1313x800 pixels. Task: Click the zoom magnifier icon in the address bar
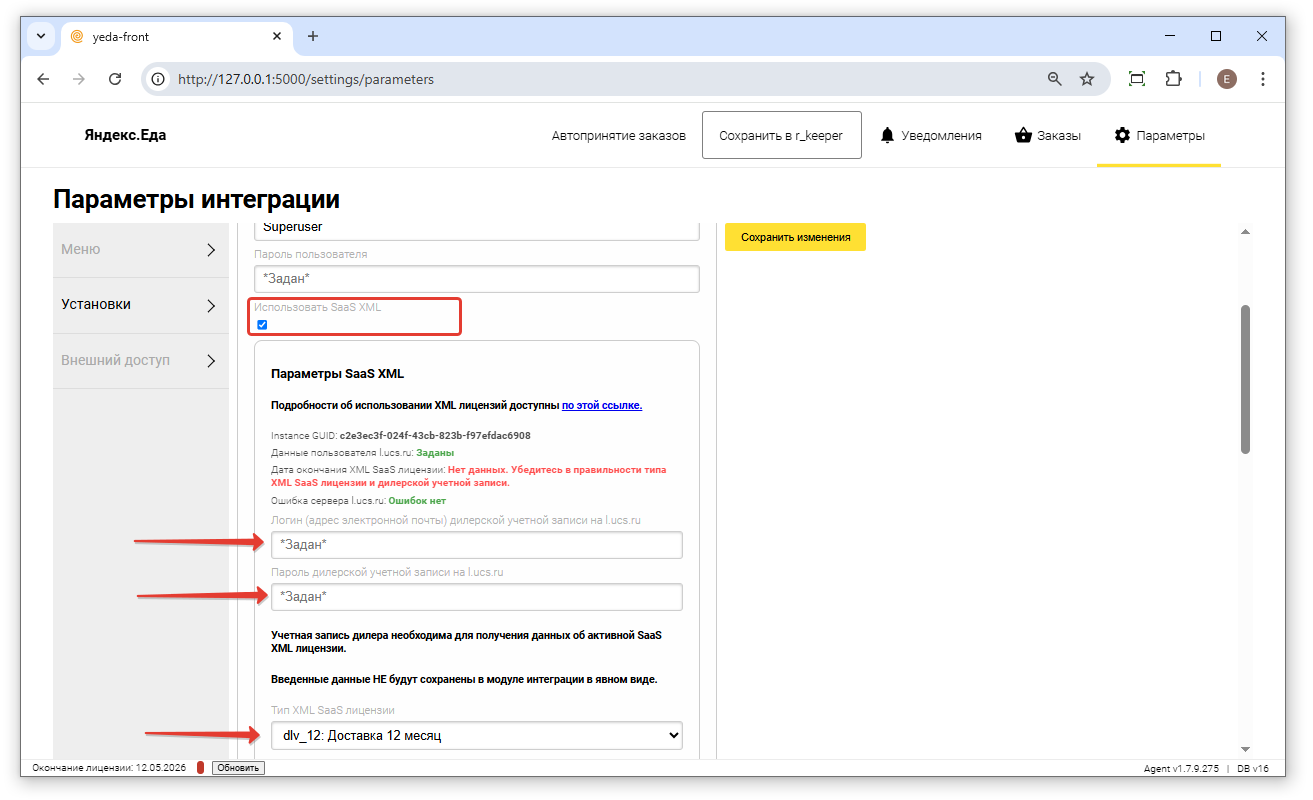point(1054,79)
